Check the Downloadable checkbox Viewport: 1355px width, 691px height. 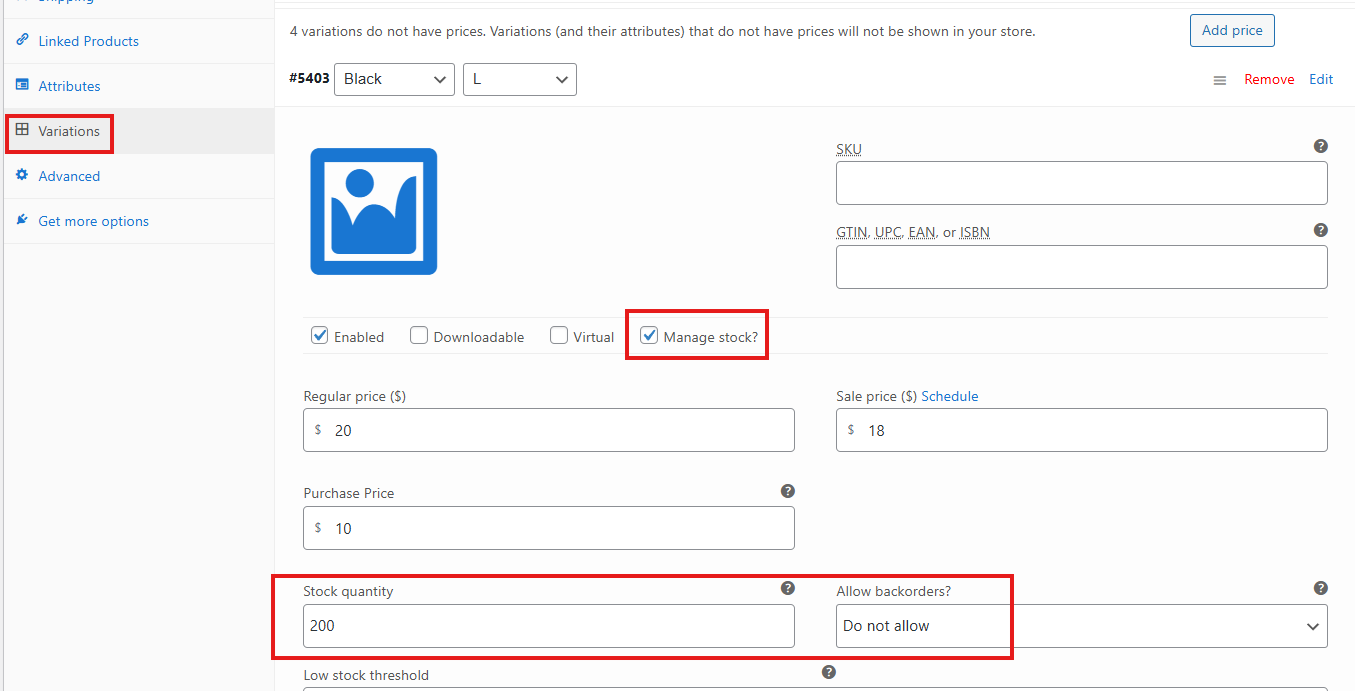point(419,336)
